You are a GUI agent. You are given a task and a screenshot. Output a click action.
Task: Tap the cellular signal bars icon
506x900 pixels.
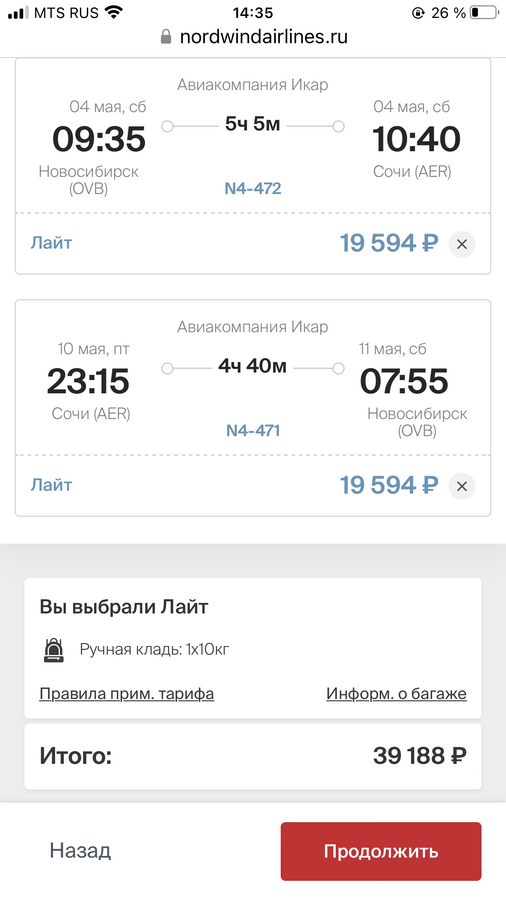pos(18,13)
